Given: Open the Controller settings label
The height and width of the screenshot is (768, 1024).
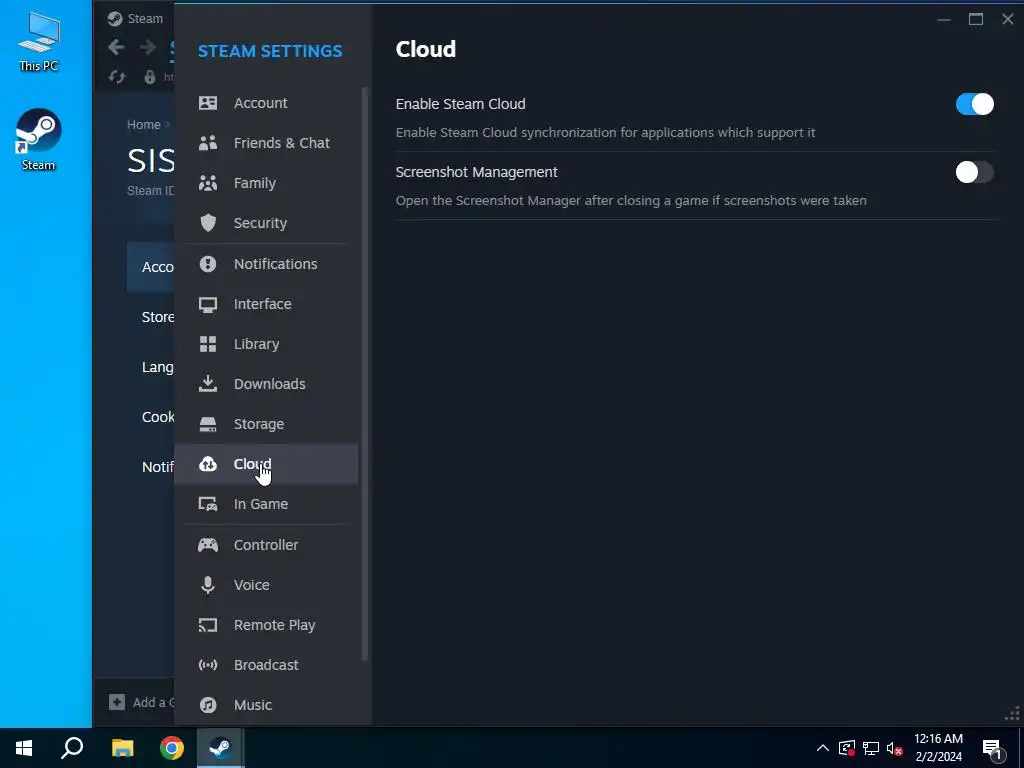Looking at the screenshot, I should [x=266, y=545].
